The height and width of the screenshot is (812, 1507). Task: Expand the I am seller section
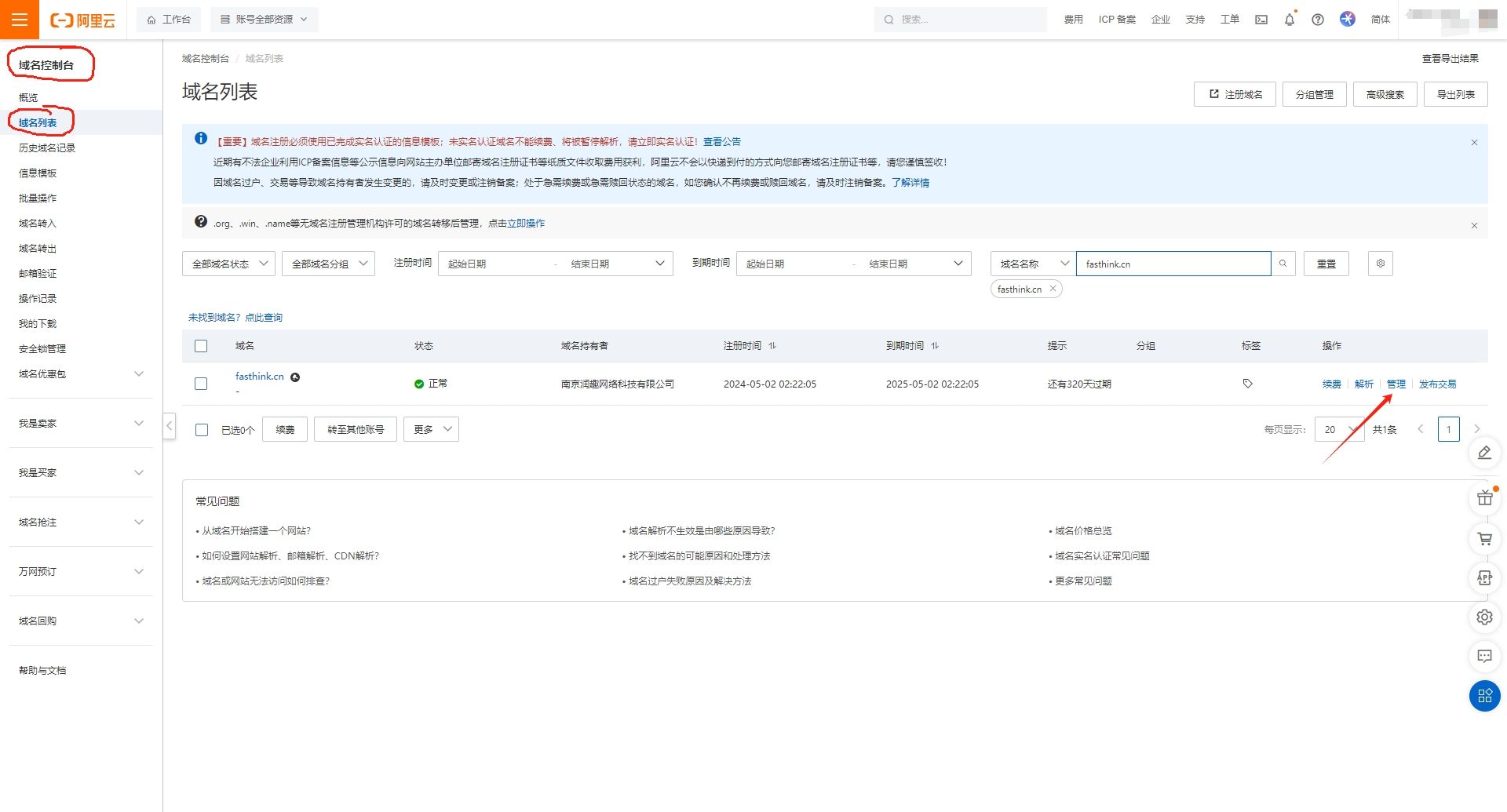pyautogui.click(x=81, y=424)
